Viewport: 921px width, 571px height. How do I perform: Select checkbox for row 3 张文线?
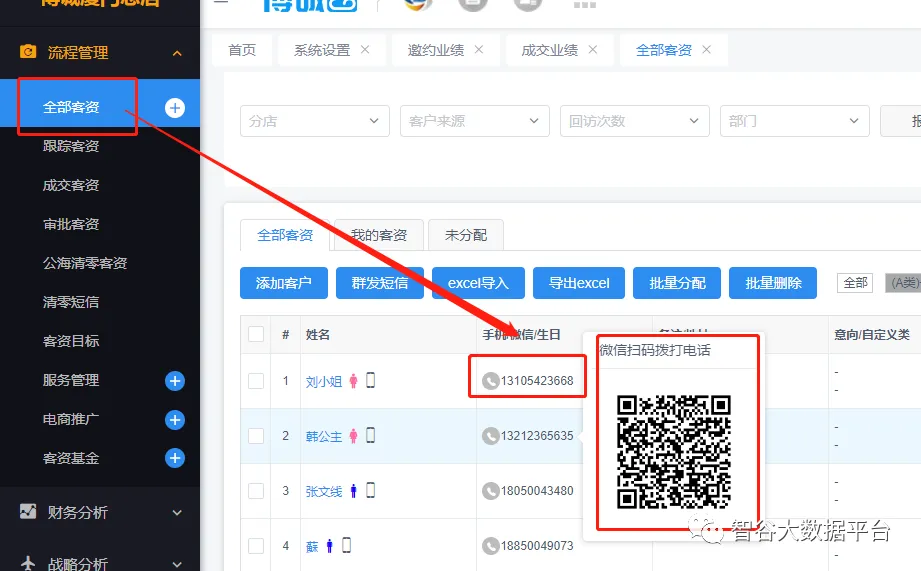pos(256,491)
